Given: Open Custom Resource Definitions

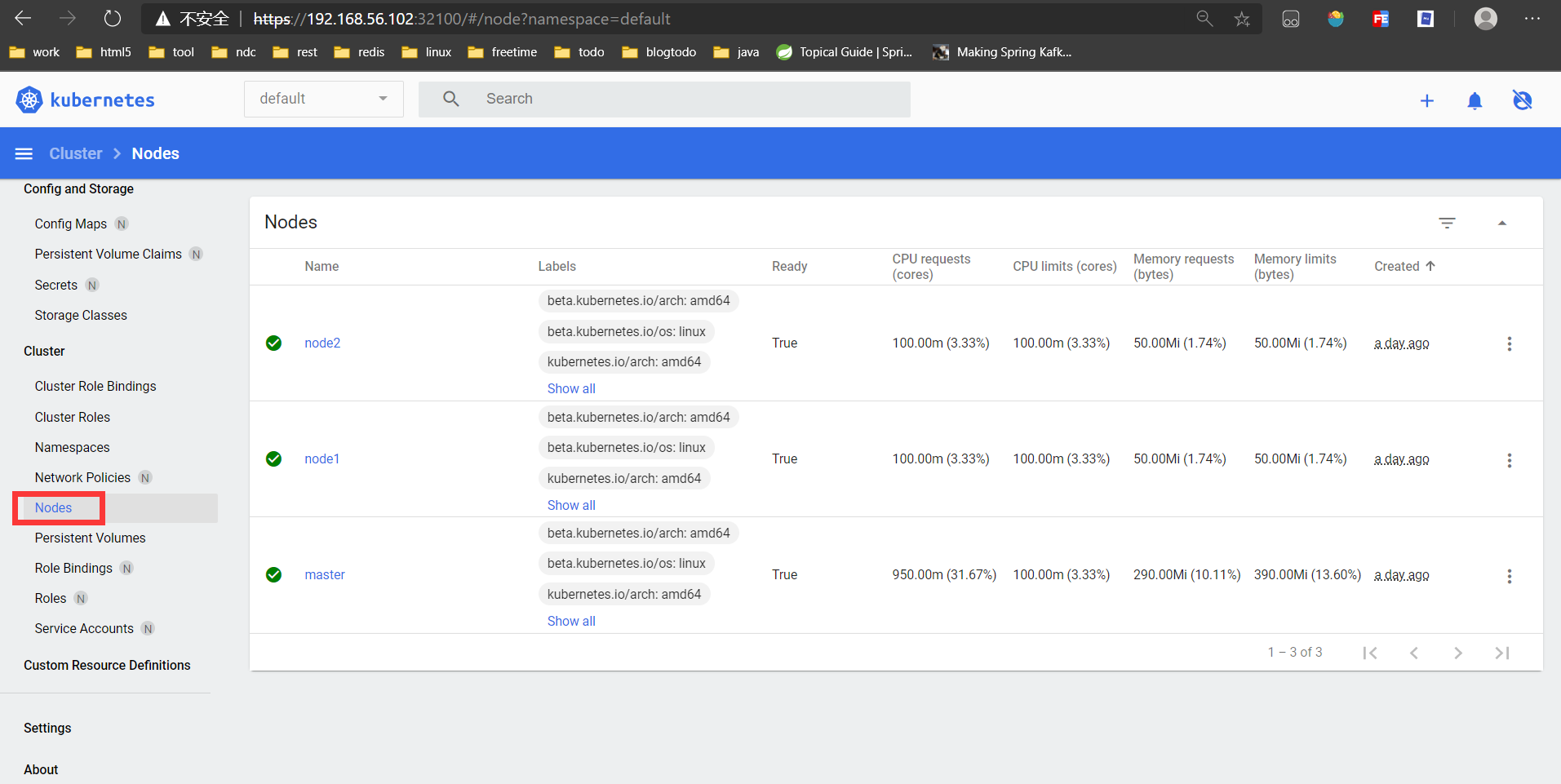Looking at the screenshot, I should (107, 665).
